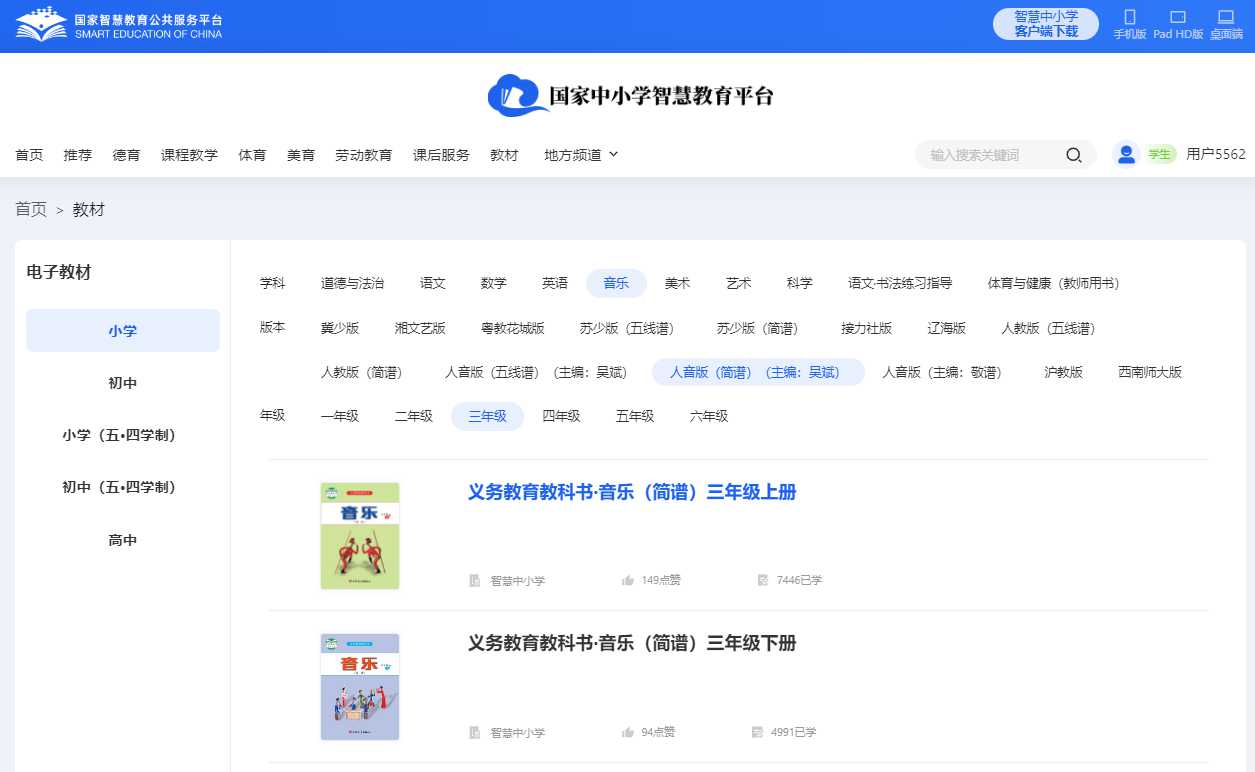This screenshot has height=772, width=1255.
Task: Click thumbs-up icon on 三年级下册 textbook
Action: point(628,732)
